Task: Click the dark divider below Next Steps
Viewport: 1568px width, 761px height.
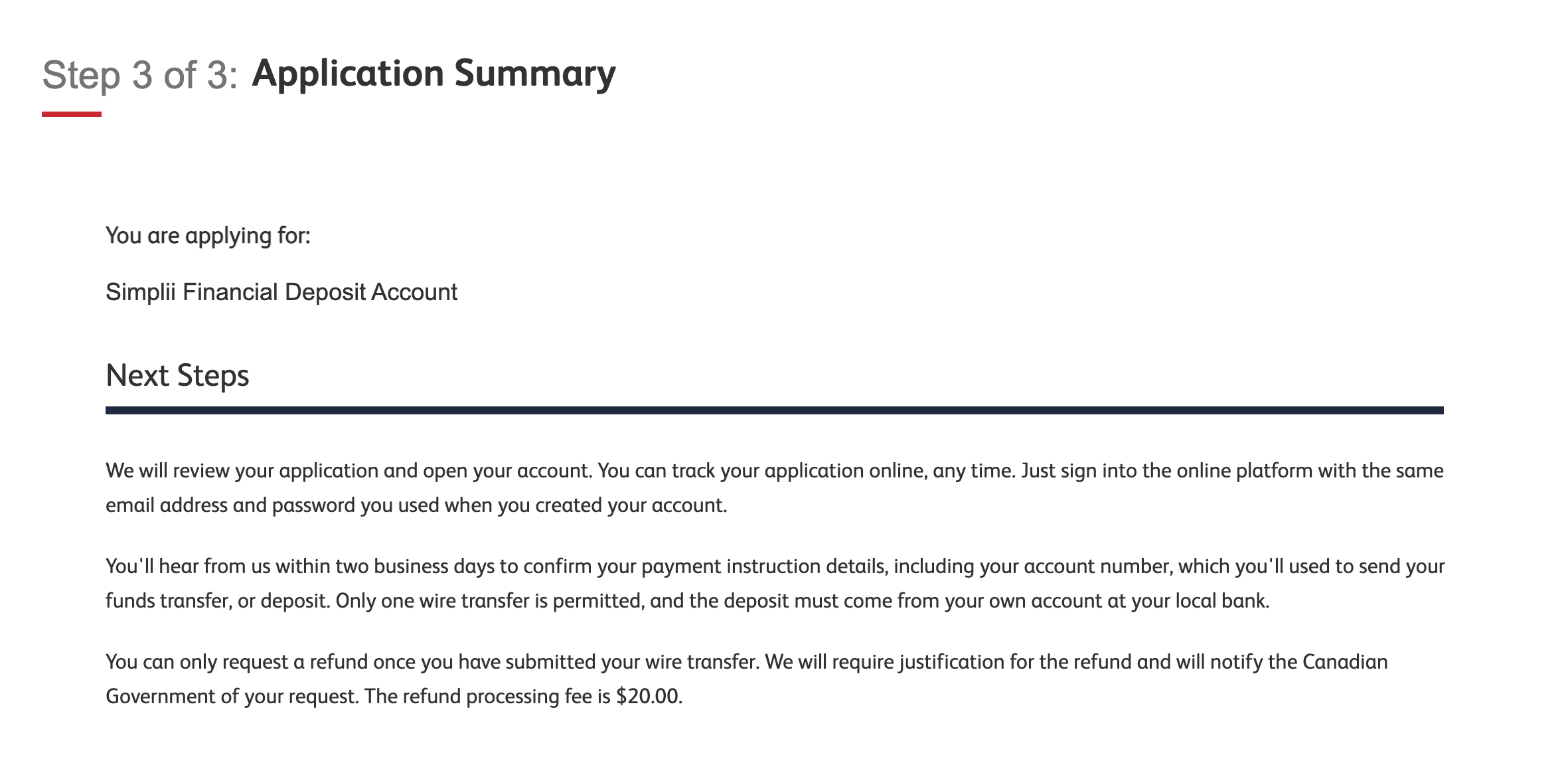Action: [x=774, y=410]
